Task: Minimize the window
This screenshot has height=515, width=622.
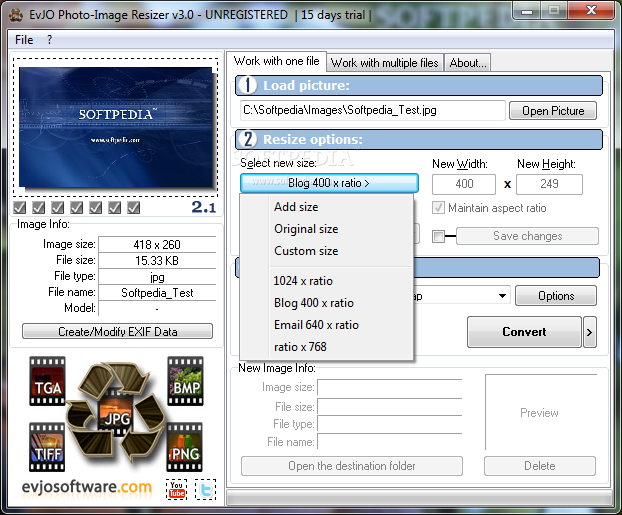Action: (x=527, y=11)
